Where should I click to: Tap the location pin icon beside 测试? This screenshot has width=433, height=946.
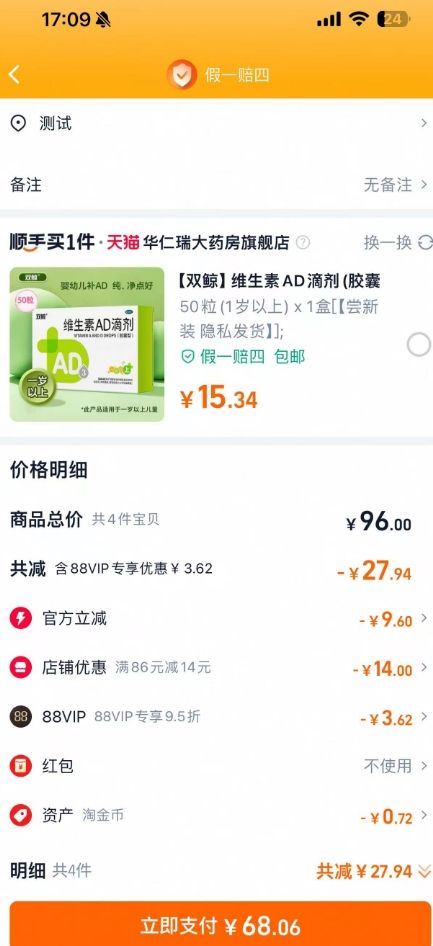[19, 124]
